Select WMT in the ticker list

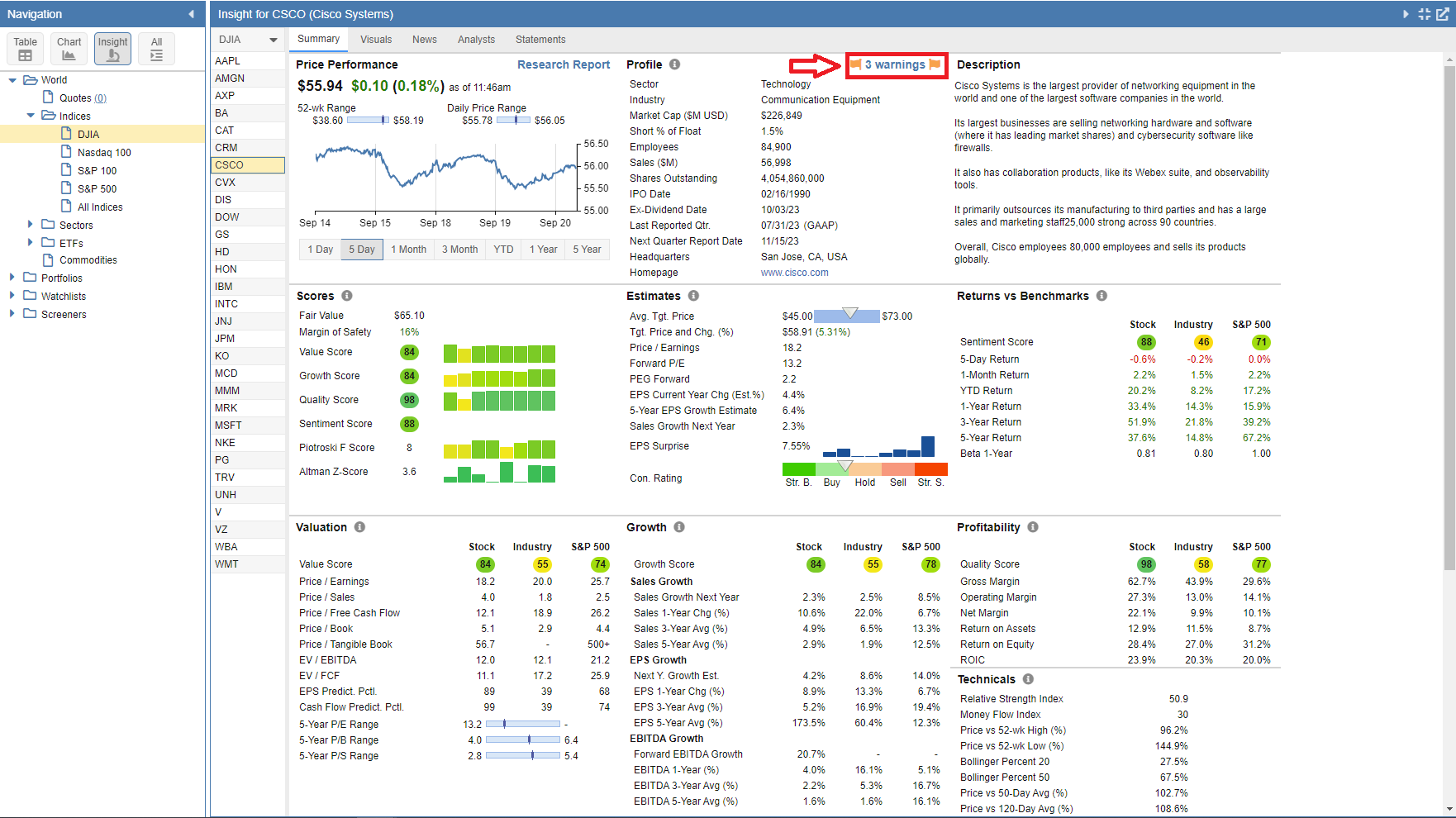(x=248, y=564)
